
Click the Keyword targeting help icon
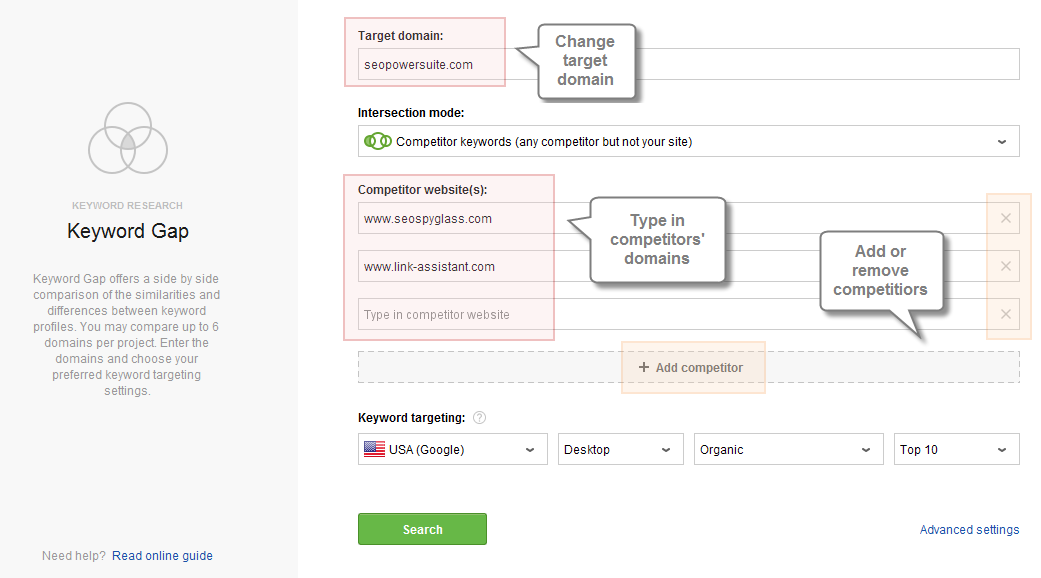pos(479,417)
